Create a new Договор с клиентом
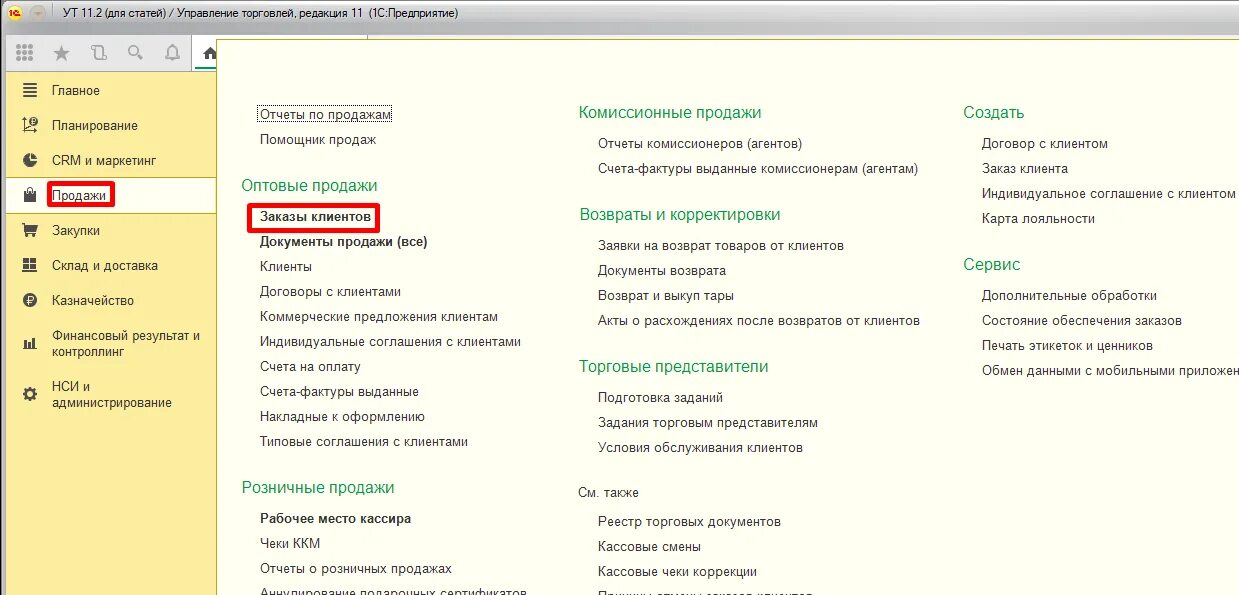This screenshot has width=1239, height=595. click(x=1045, y=143)
